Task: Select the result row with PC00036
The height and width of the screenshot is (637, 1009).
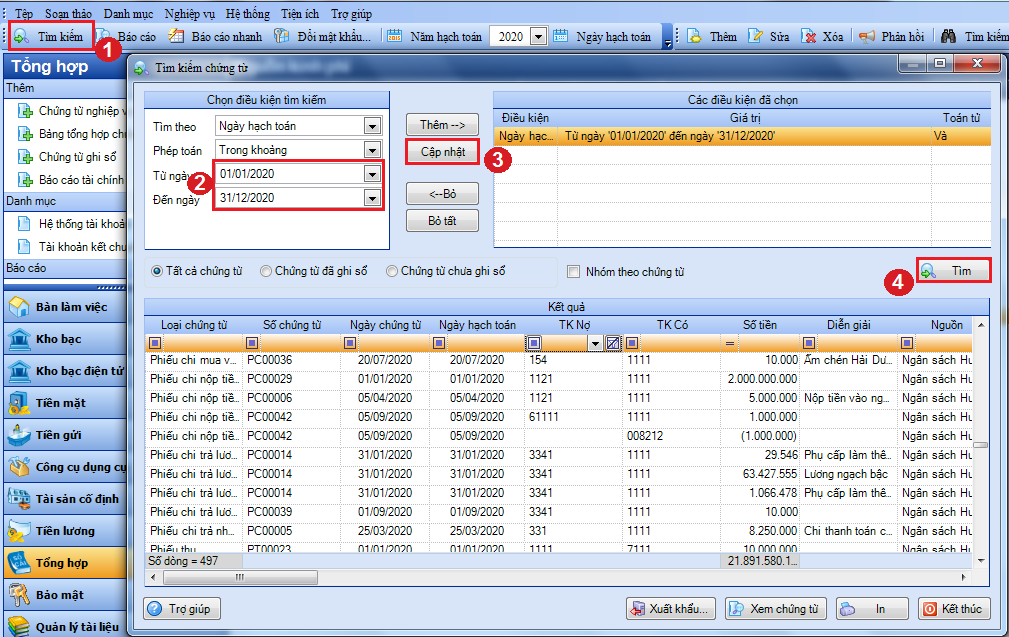Action: (559, 360)
